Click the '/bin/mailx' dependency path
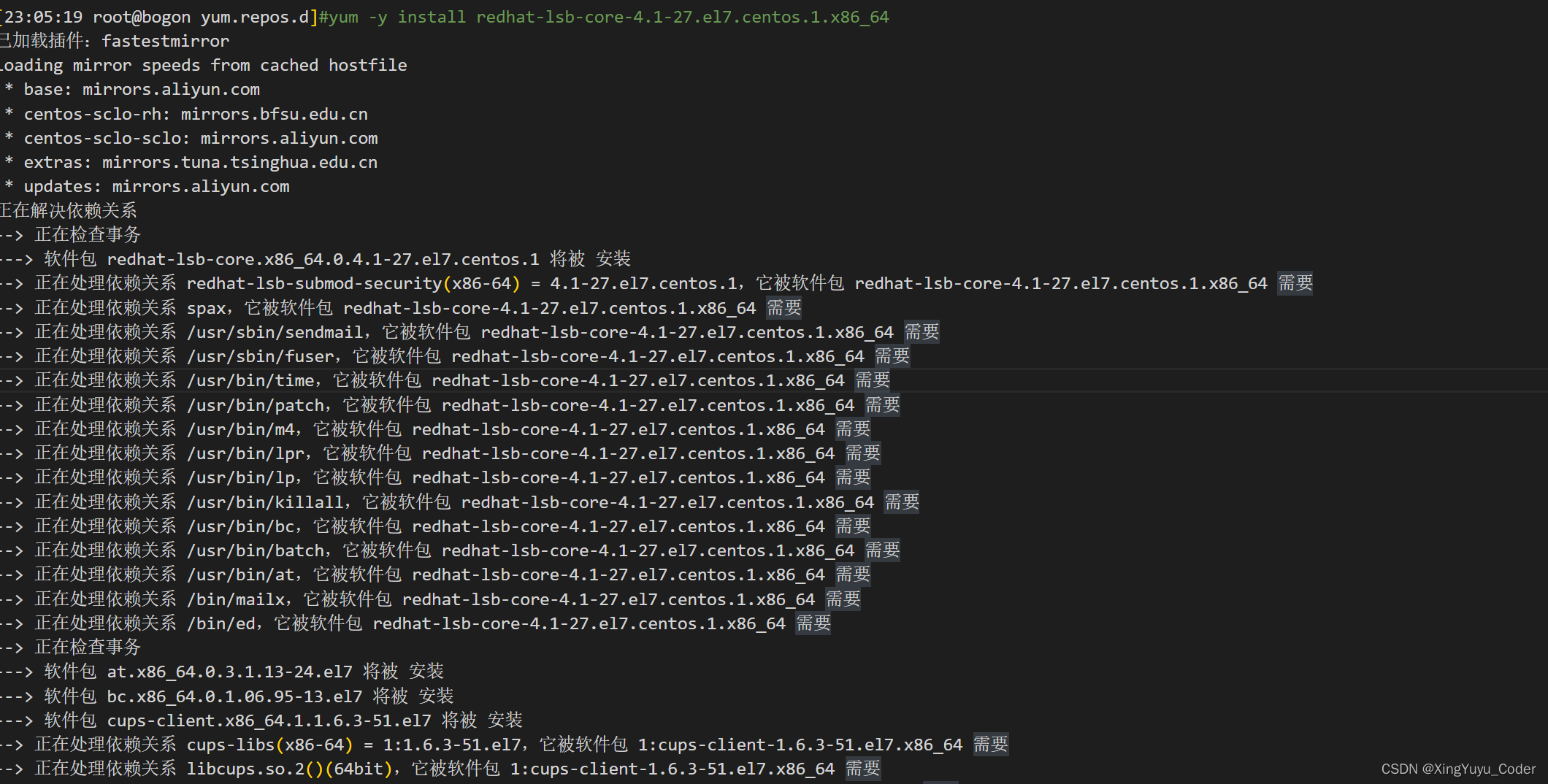Viewport: 1548px width, 784px height. [x=236, y=599]
